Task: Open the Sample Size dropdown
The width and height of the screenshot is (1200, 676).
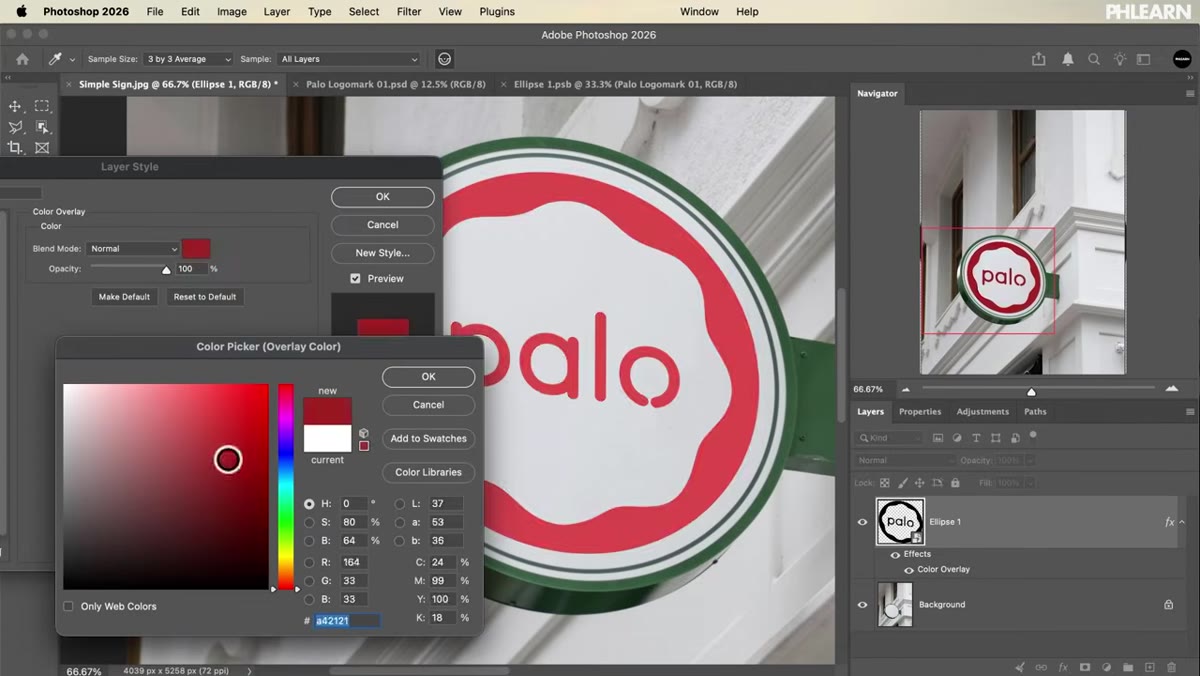Action: point(188,59)
